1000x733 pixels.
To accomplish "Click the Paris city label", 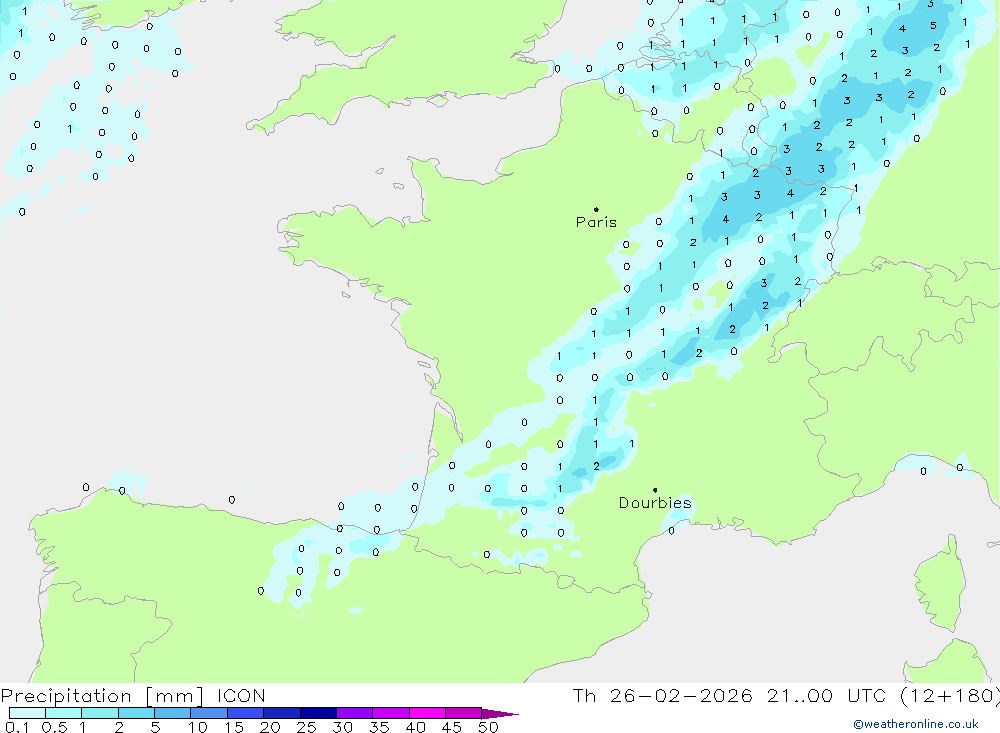I will 596,222.
